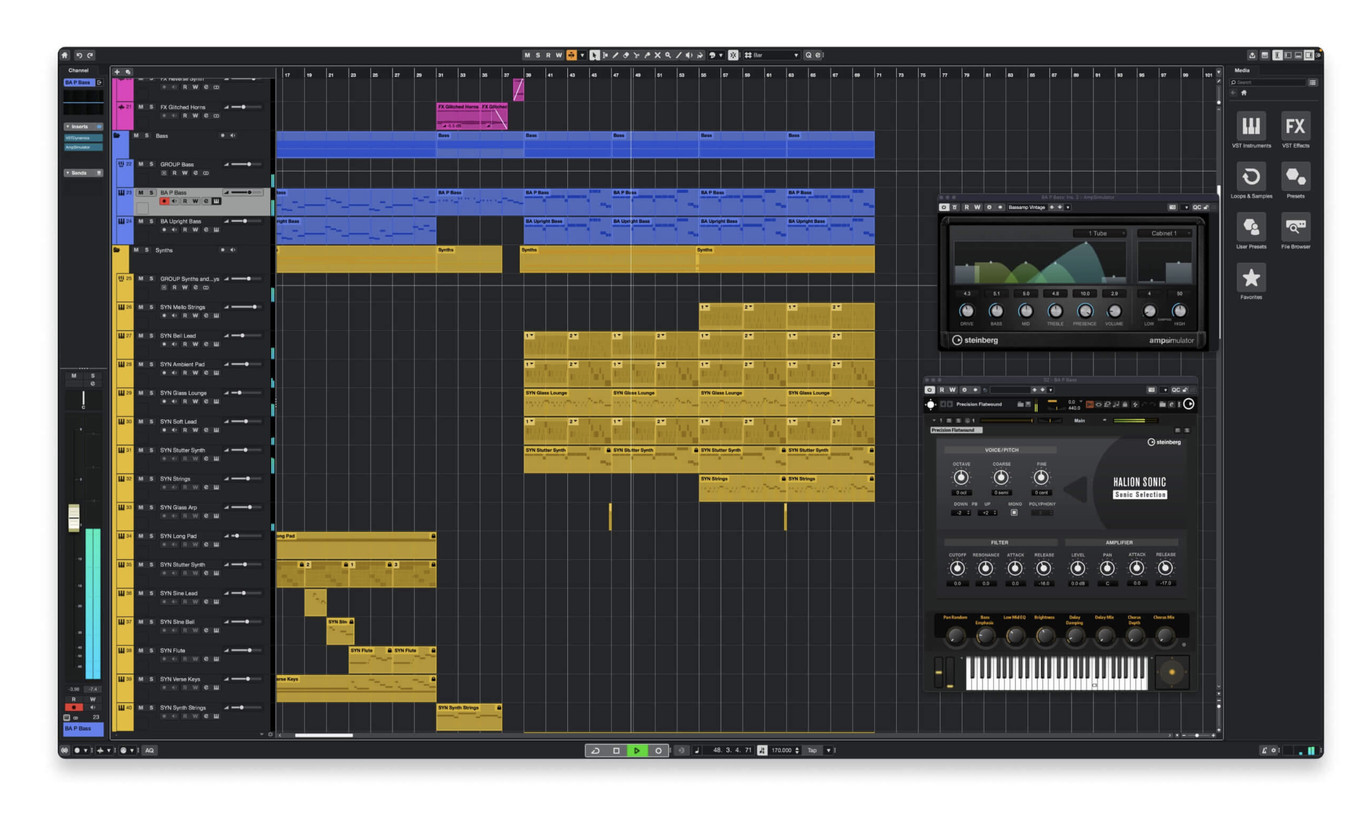Click the Stop transport button
The width and height of the screenshot is (1366, 824).
(616, 750)
